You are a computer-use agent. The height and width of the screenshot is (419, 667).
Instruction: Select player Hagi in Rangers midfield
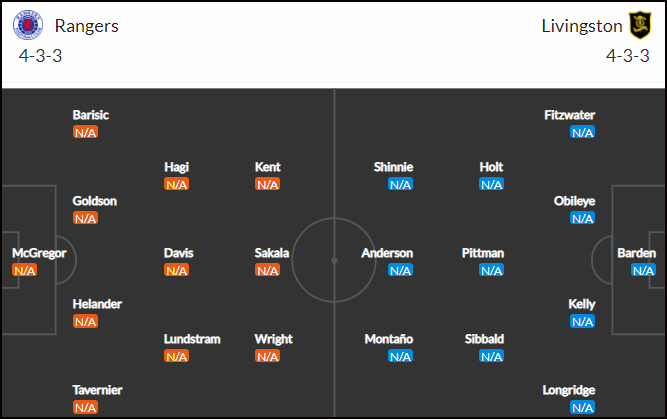(177, 167)
